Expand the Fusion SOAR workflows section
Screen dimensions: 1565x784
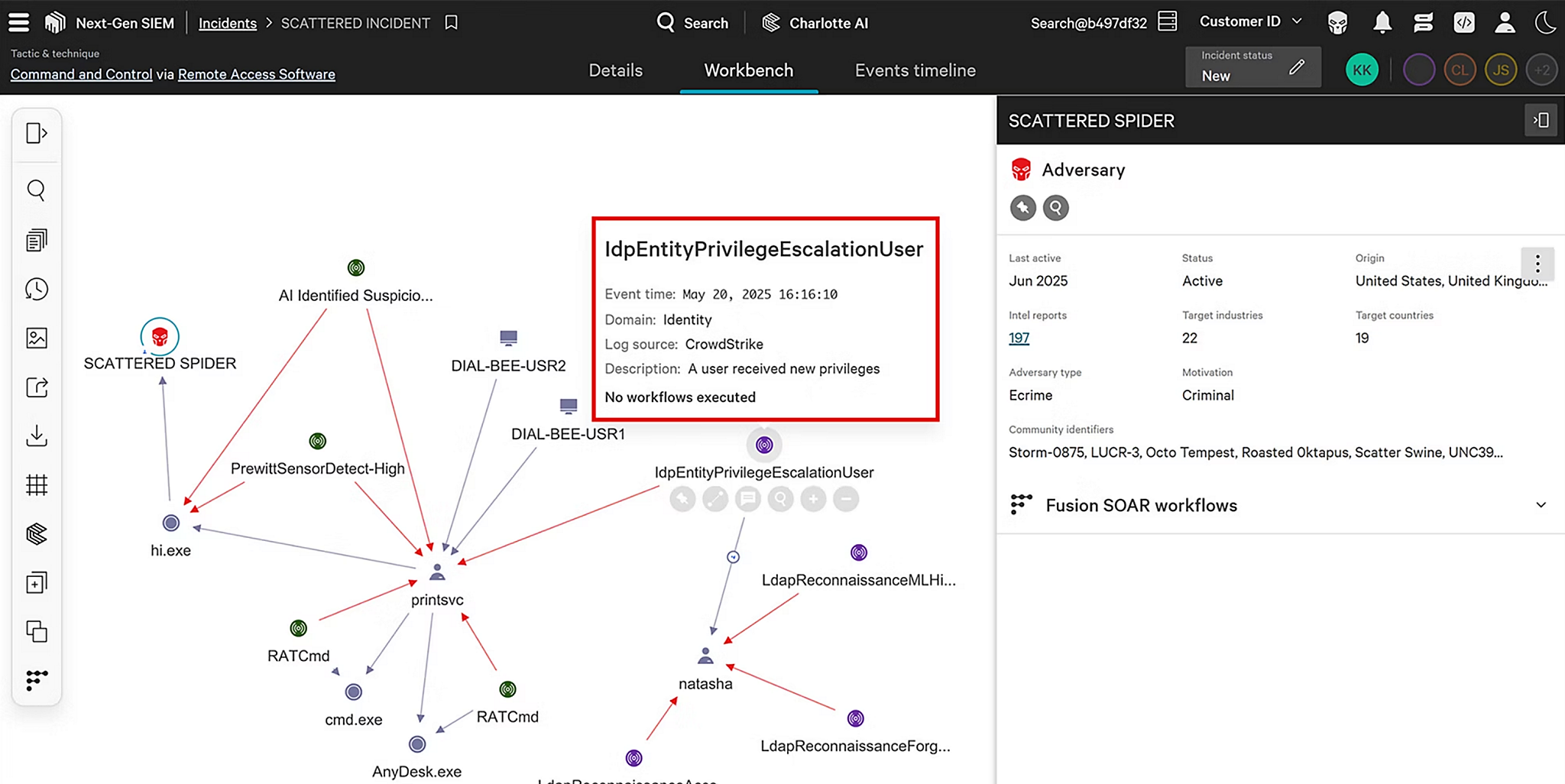coord(1541,505)
